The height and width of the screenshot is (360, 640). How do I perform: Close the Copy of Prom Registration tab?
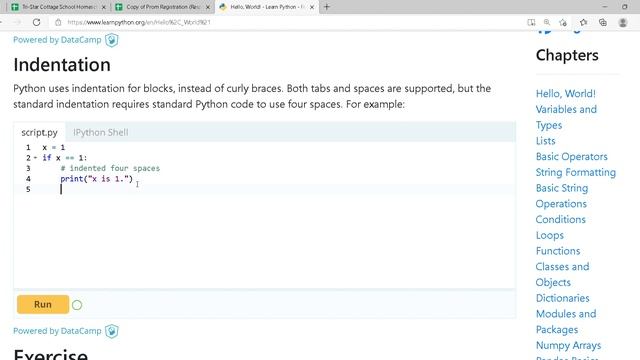coord(208,7)
